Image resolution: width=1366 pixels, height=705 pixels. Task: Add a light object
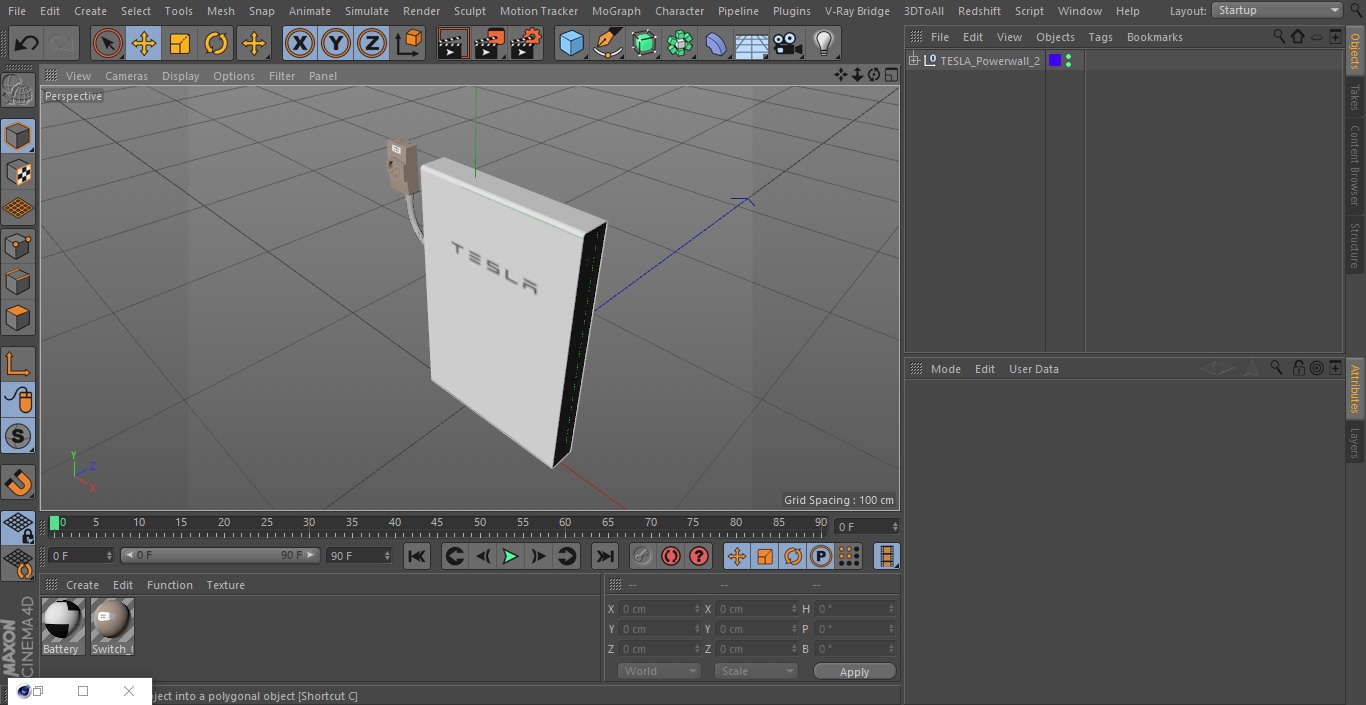[x=823, y=44]
